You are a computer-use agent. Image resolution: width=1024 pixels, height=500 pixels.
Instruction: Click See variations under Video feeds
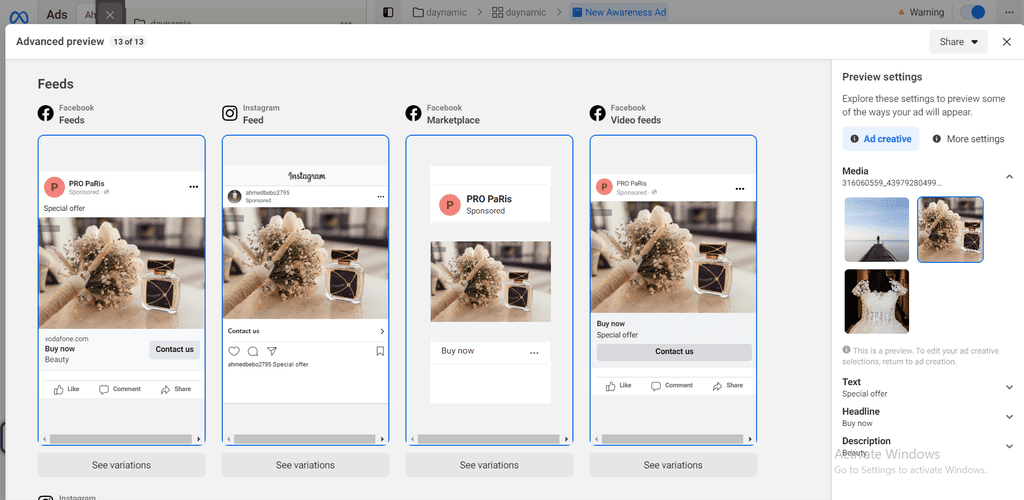(x=673, y=465)
